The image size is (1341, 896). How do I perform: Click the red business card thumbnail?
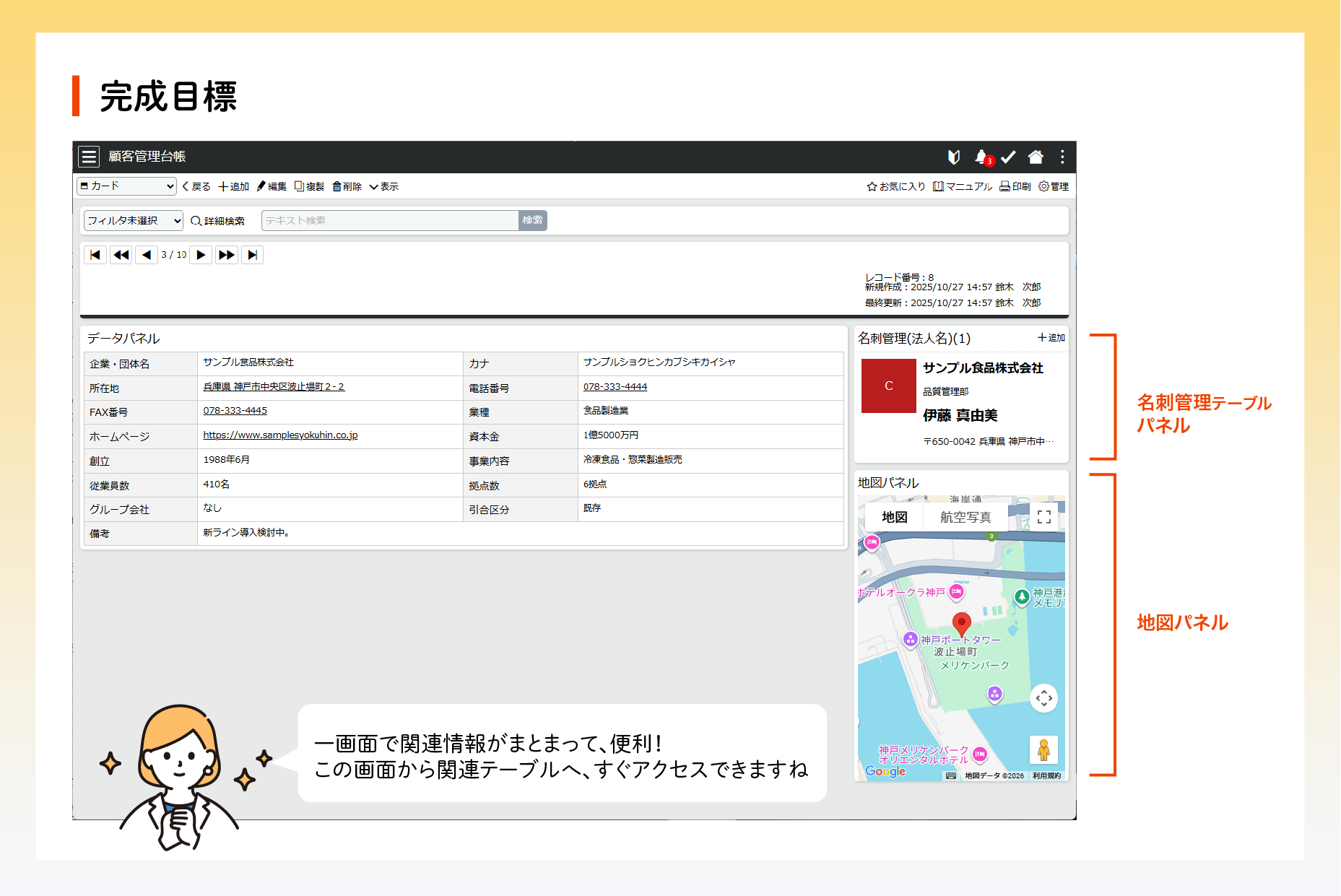click(888, 386)
